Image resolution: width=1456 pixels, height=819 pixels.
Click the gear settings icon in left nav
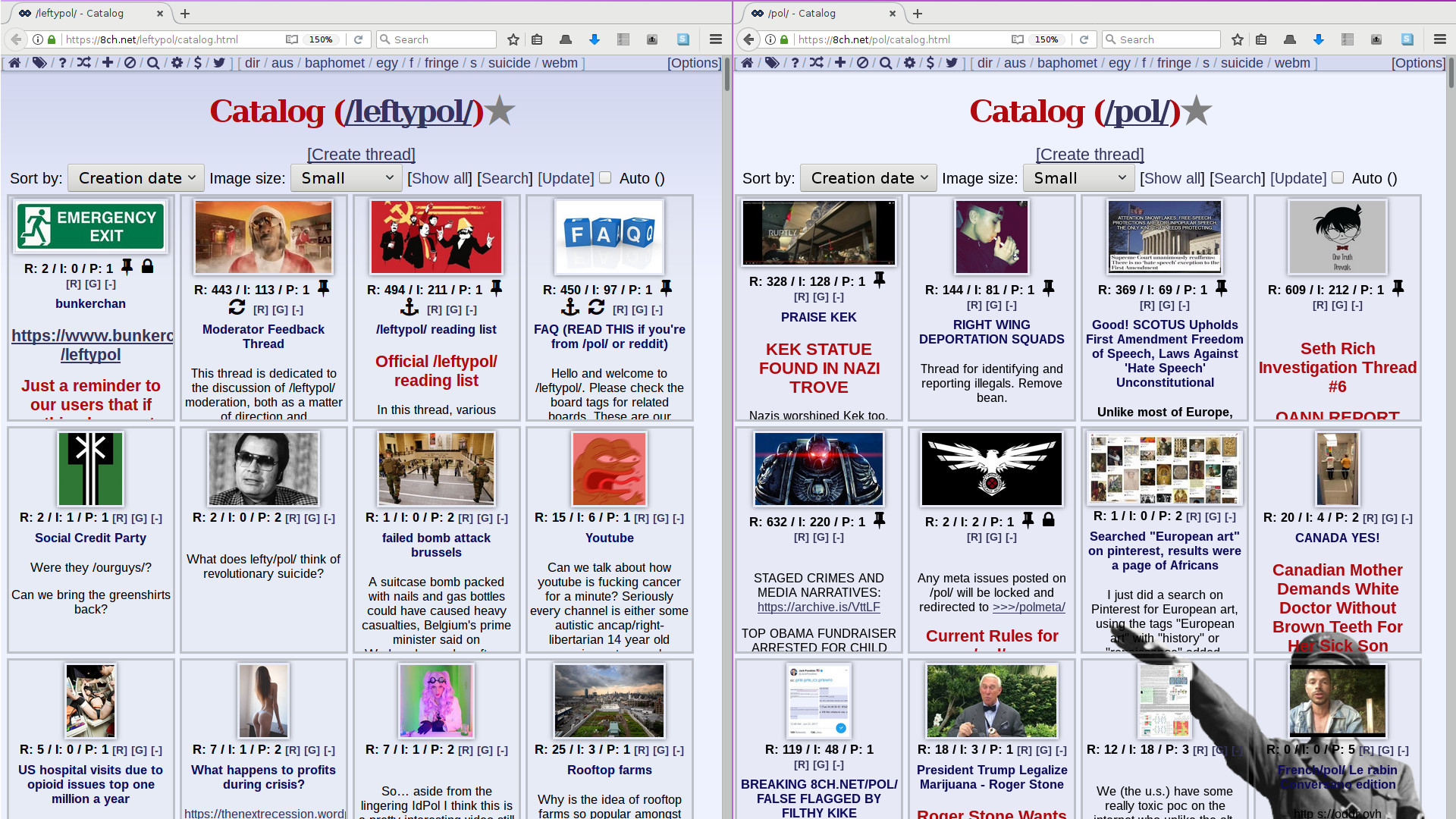coord(177,63)
